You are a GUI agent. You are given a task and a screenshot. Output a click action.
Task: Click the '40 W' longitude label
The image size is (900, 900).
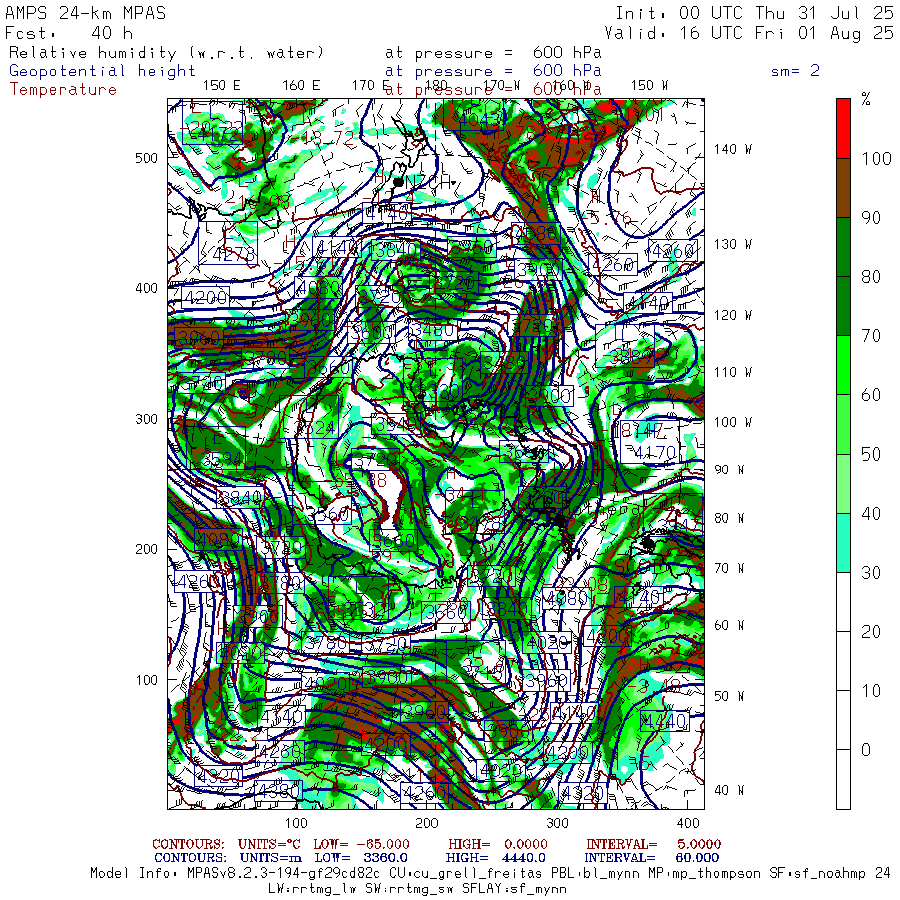pos(729,790)
